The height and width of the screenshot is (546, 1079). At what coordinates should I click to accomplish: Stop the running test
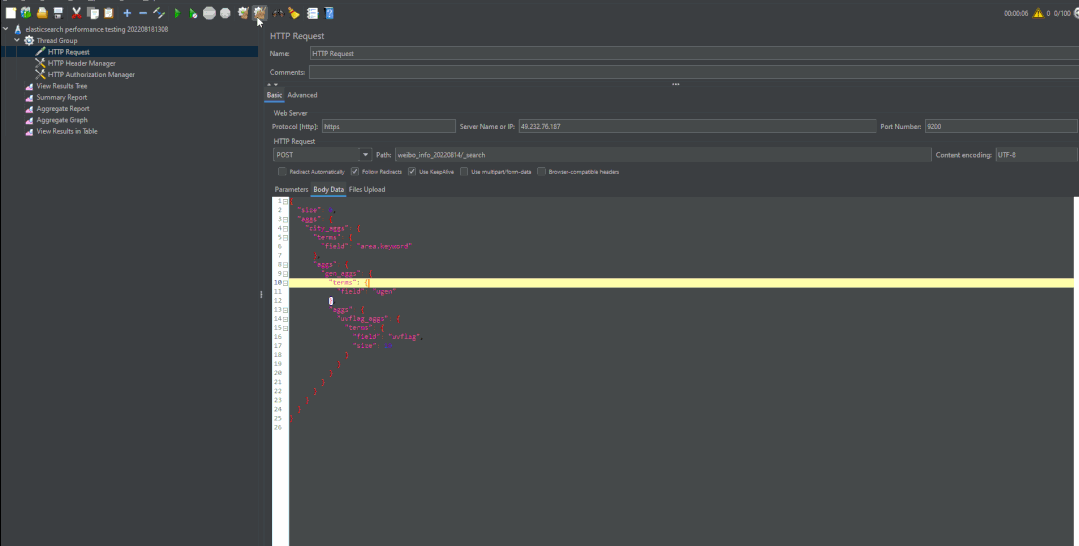click(209, 13)
